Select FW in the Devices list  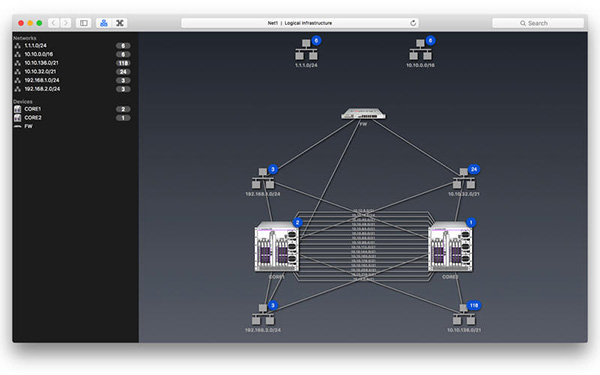point(72,126)
